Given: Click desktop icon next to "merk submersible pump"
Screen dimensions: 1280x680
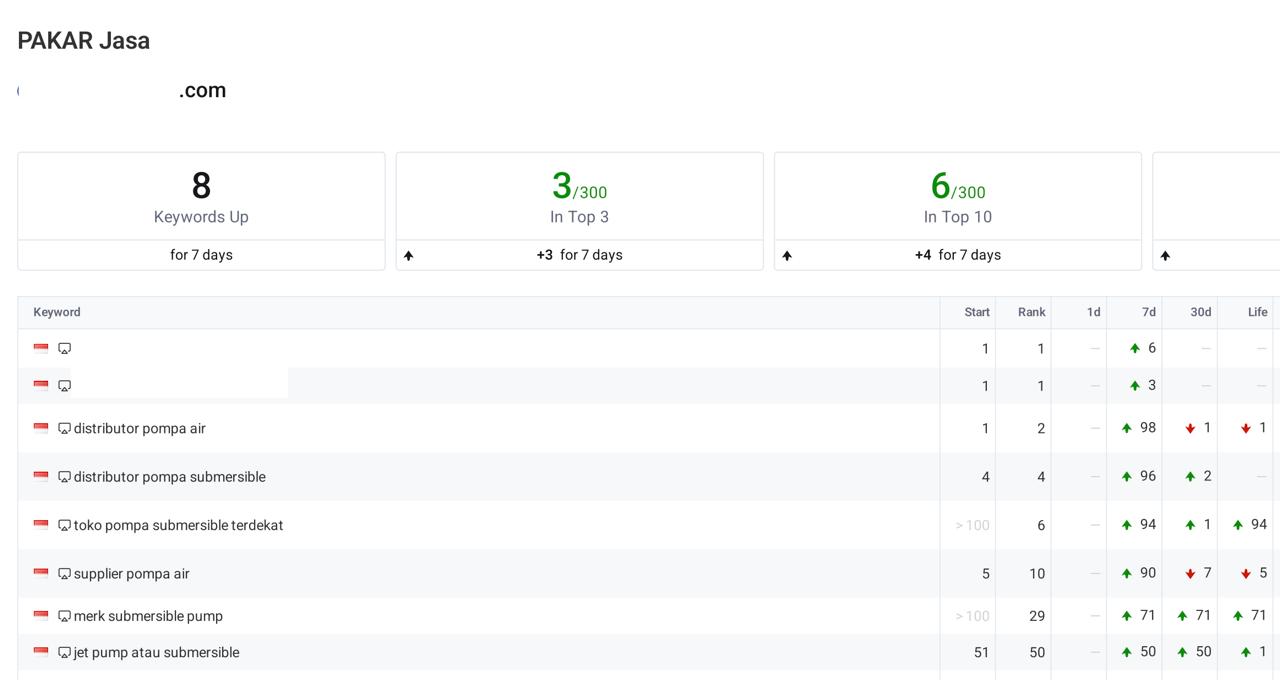Looking at the screenshot, I should 64,616.
